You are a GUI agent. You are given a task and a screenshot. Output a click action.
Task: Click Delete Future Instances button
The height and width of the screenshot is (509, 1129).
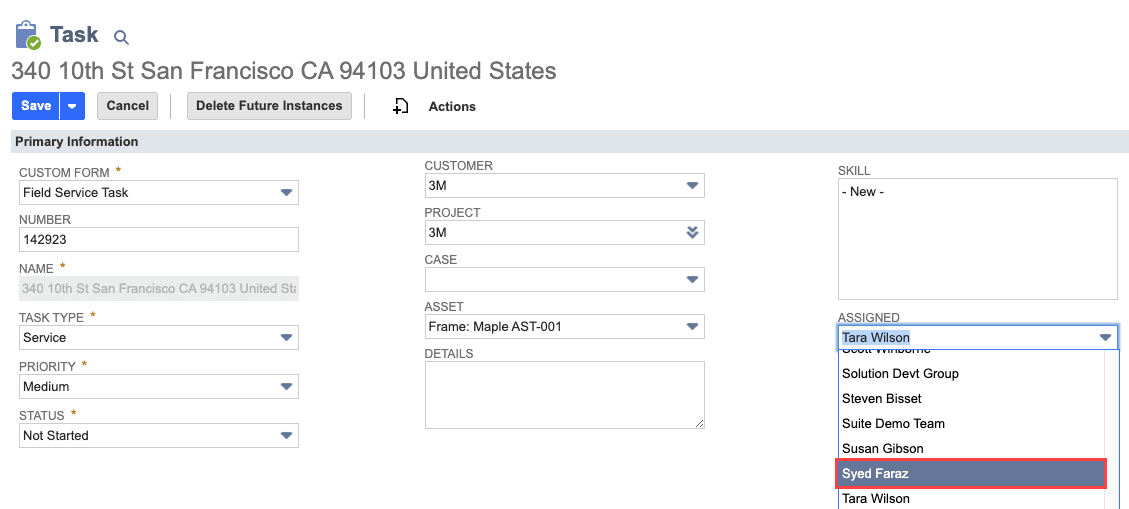[269, 106]
